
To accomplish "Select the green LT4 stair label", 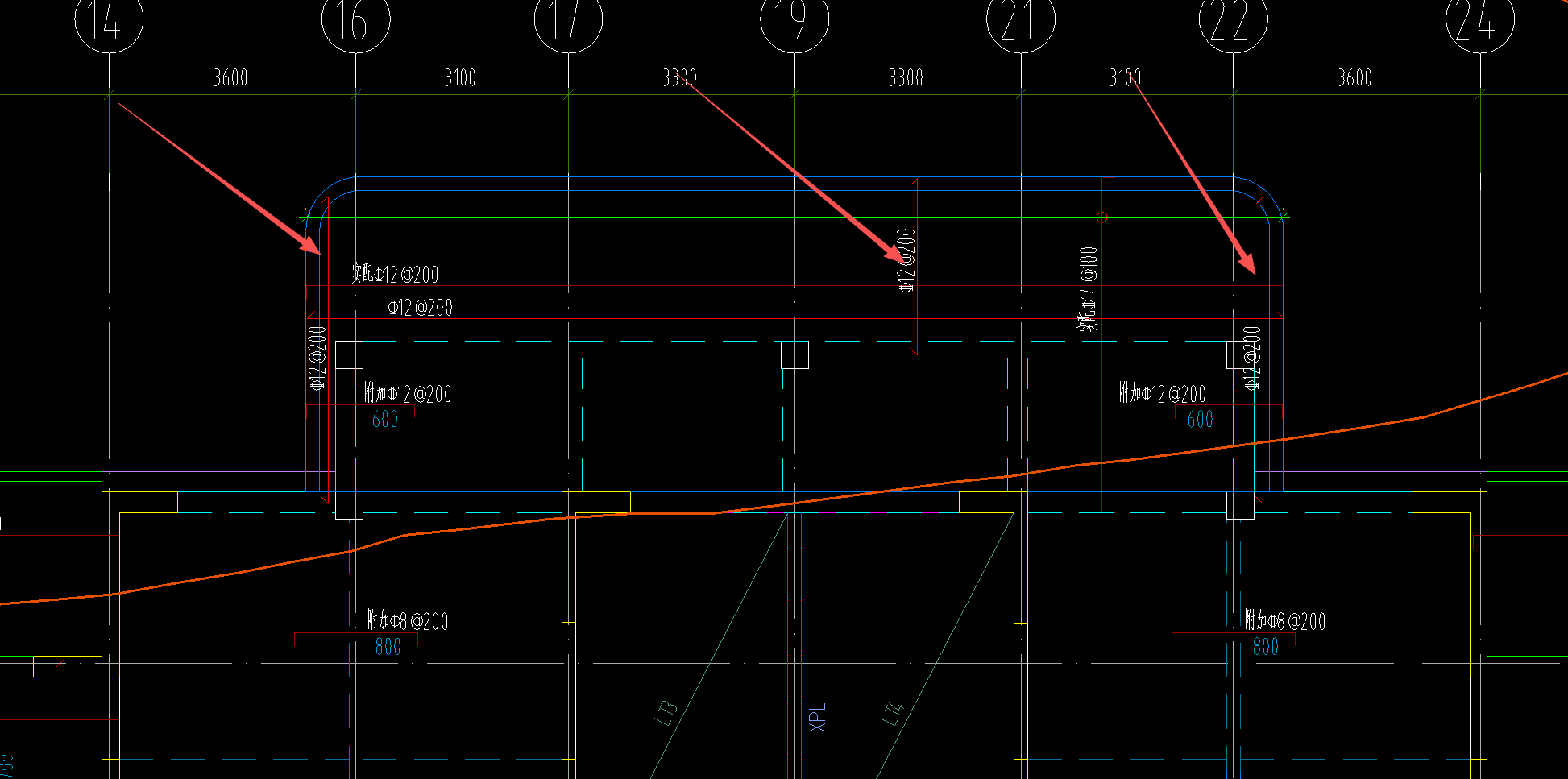I will coord(894,714).
